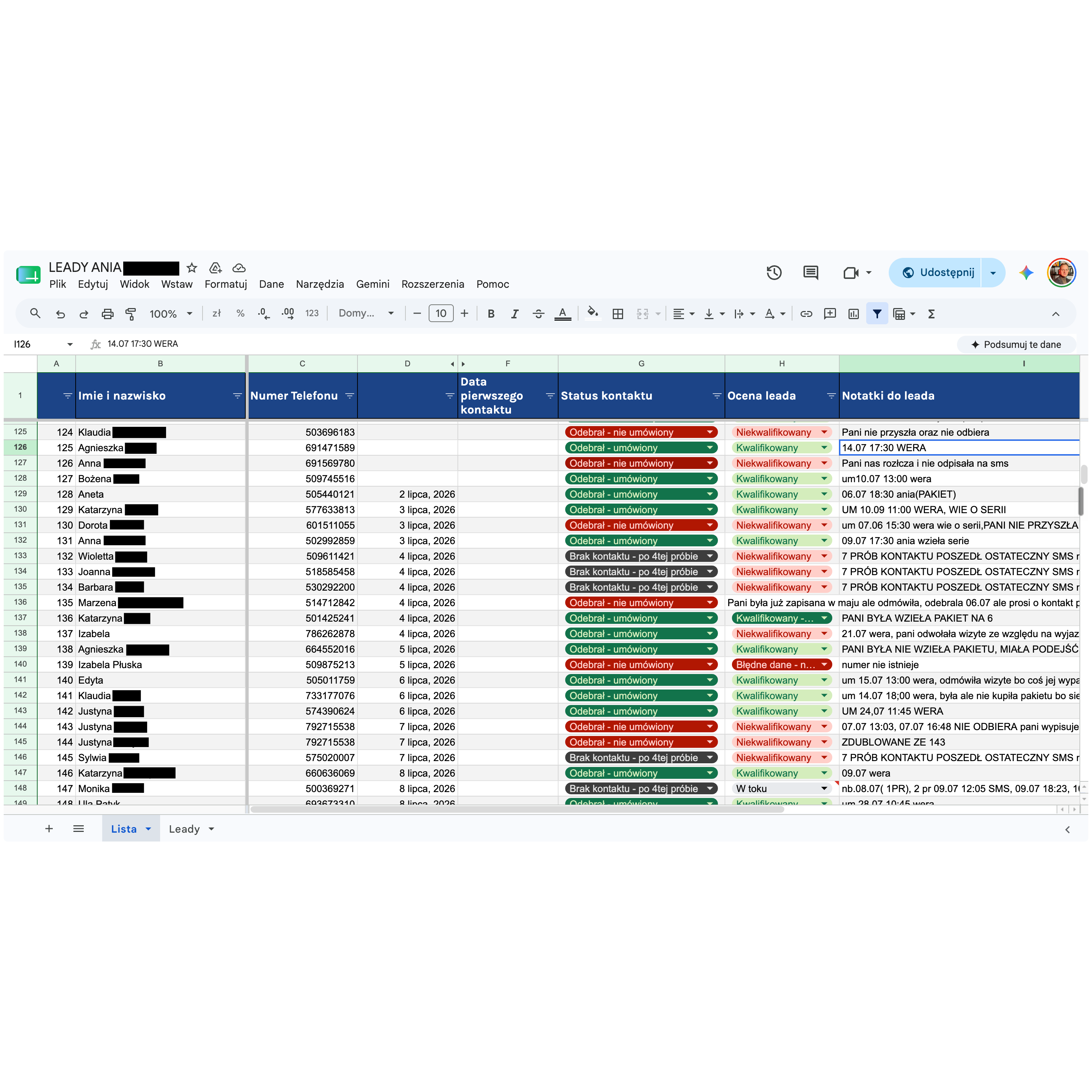Undo the last action

click(x=60, y=314)
